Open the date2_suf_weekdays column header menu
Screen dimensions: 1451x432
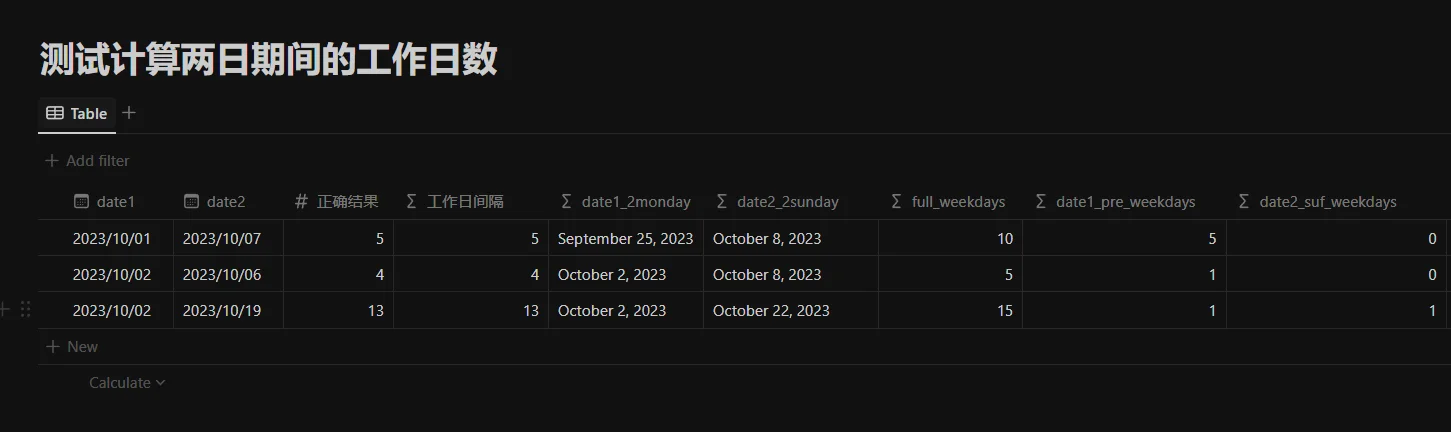tap(1337, 201)
